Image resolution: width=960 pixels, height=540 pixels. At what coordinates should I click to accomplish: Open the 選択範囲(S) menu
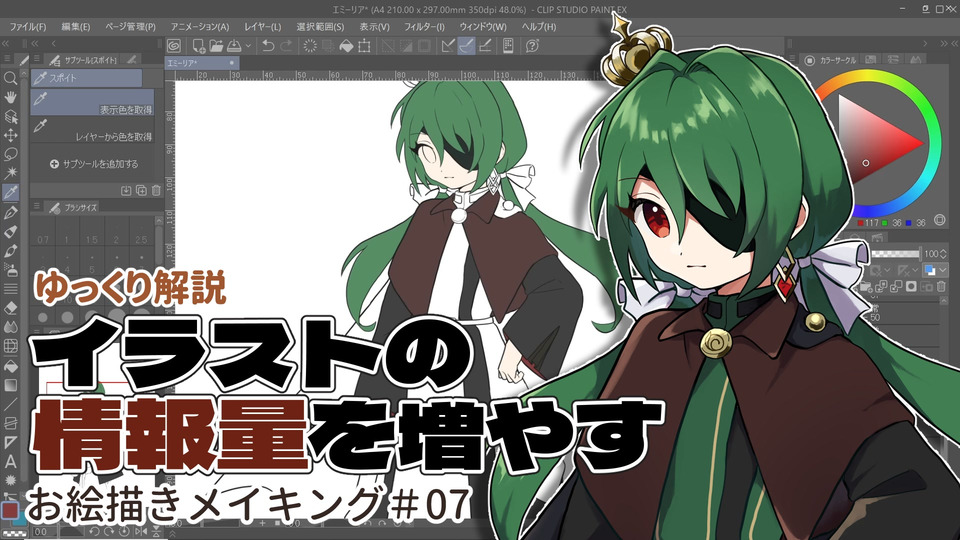tap(320, 27)
